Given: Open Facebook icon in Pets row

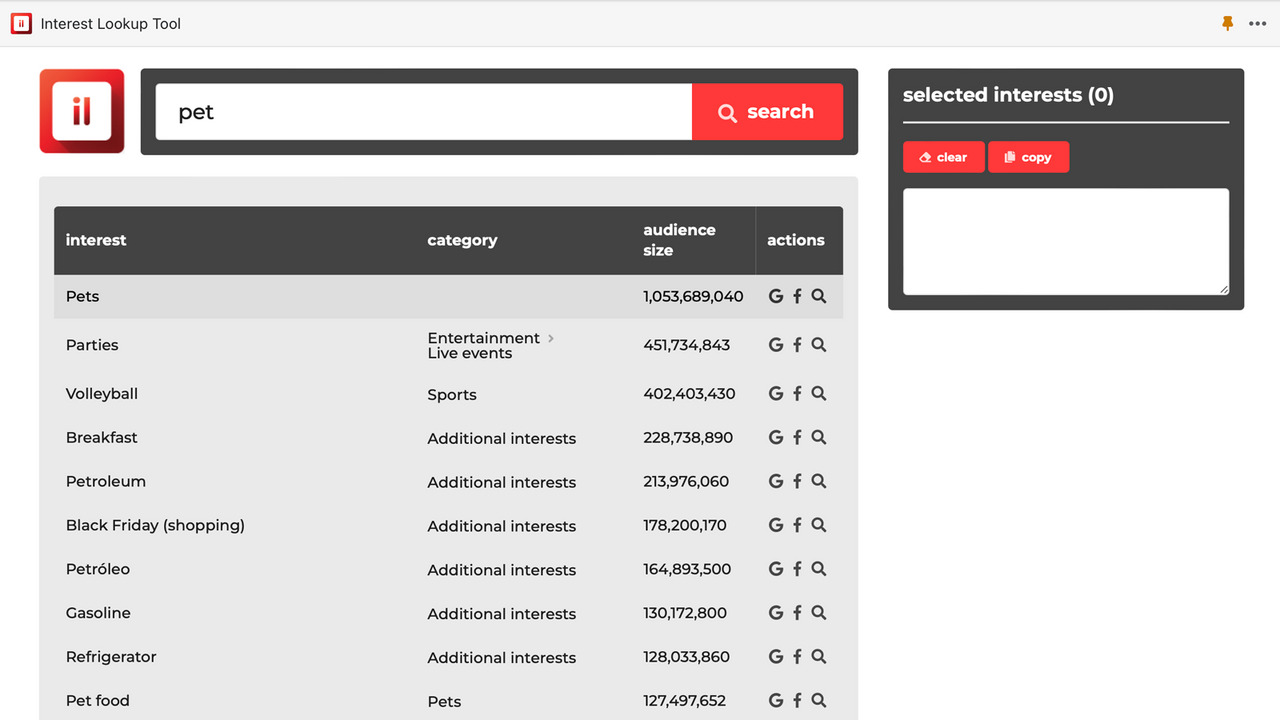Looking at the screenshot, I should (x=797, y=296).
